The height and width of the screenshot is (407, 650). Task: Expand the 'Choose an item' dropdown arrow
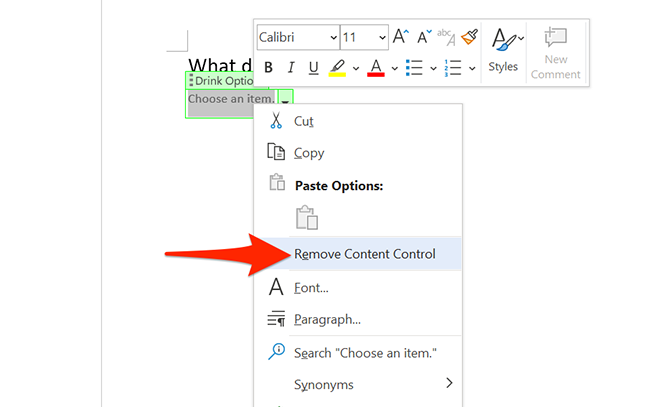tap(285, 99)
